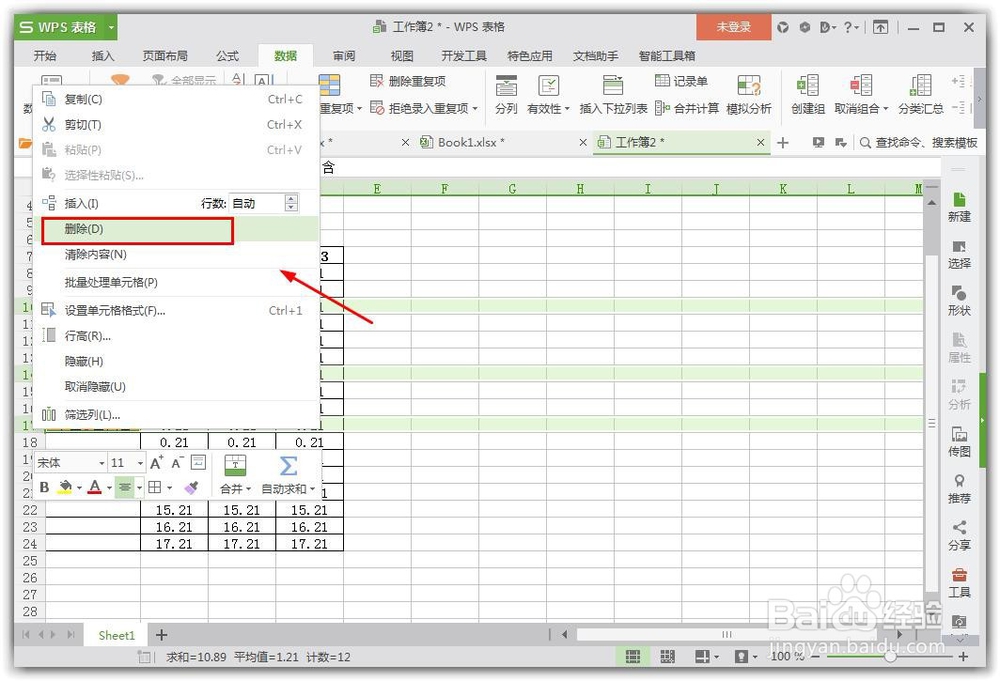Select Clear Contents (清除内容) in context menu

pos(175,255)
